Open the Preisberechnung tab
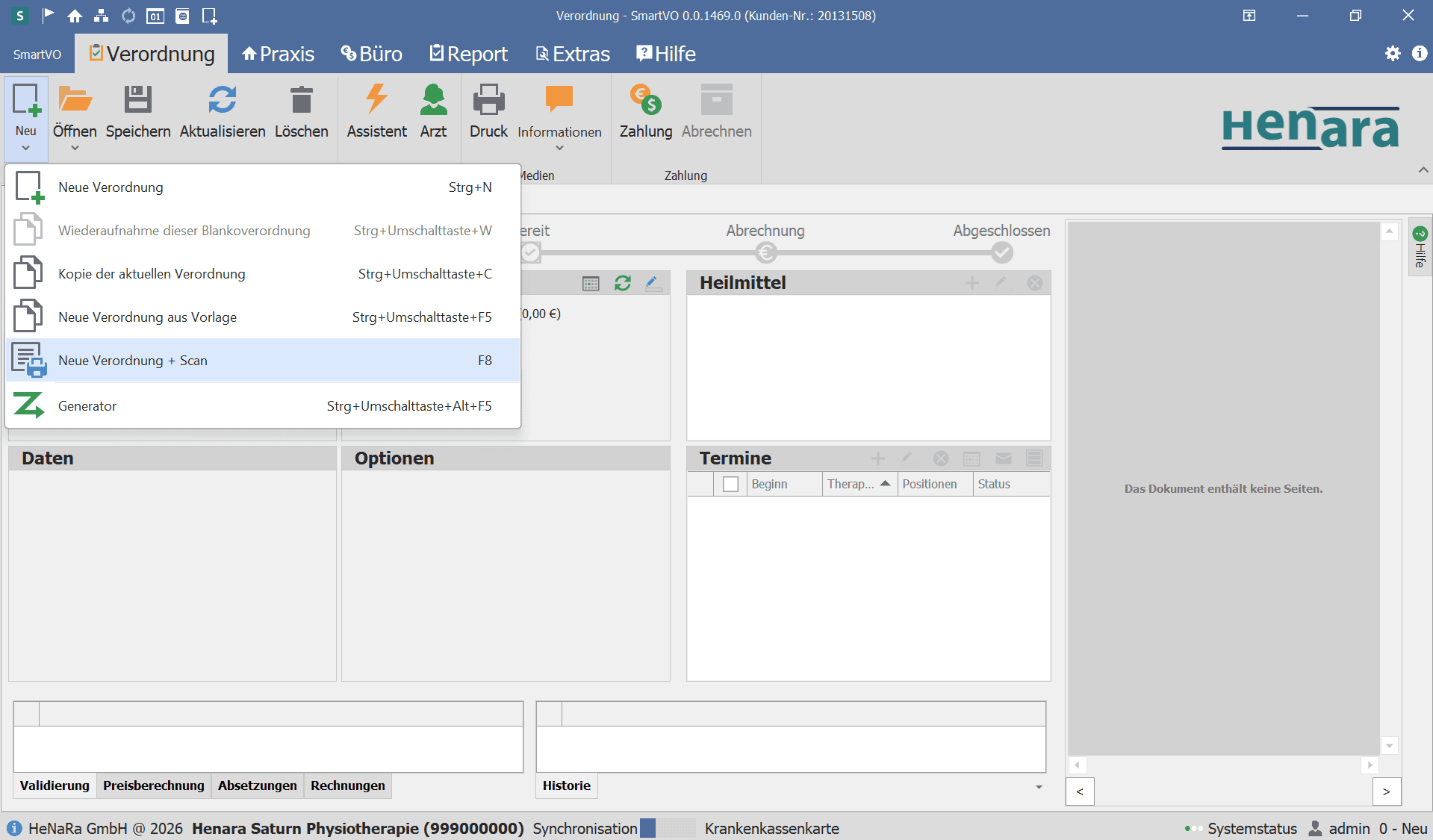1433x840 pixels. coord(154,785)
